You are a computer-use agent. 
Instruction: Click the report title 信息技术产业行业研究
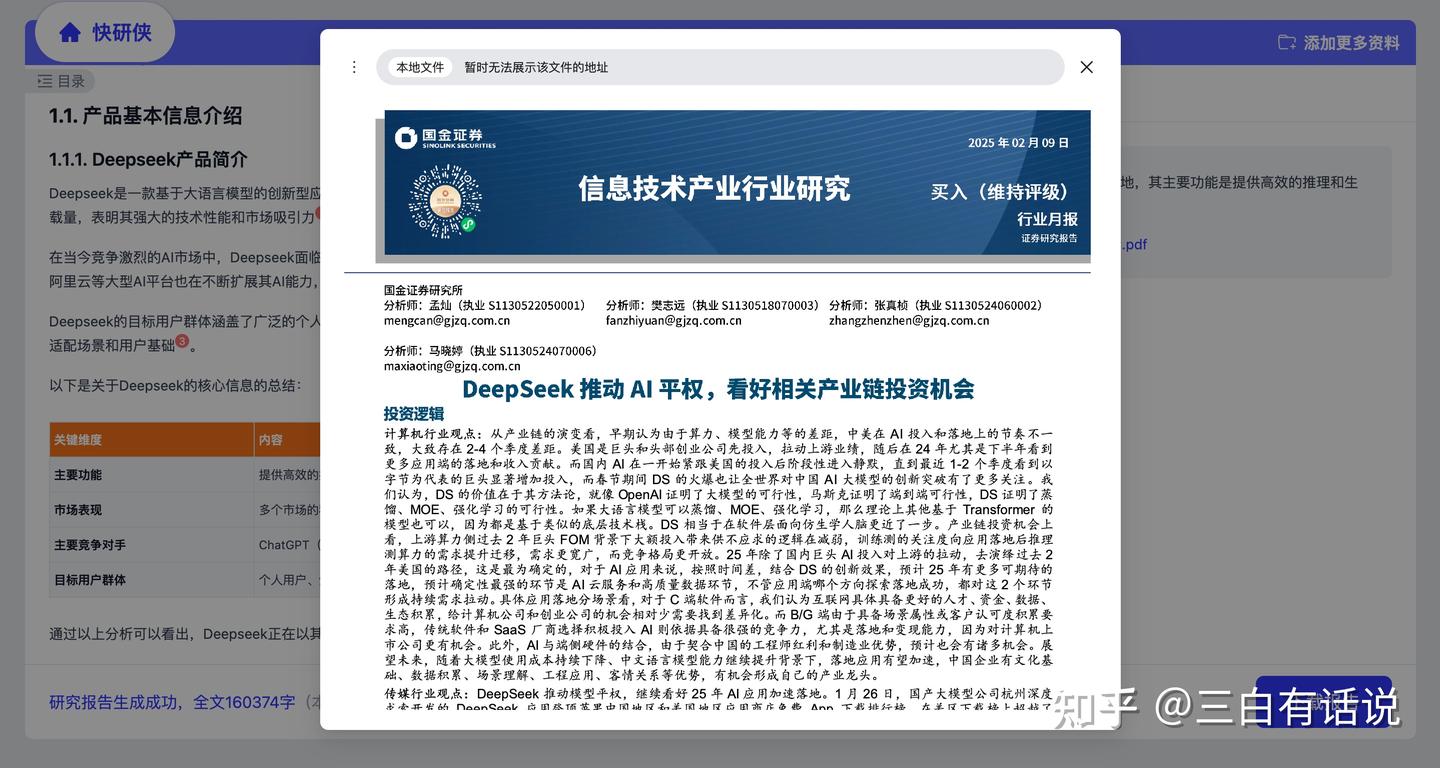pos(714,188)
